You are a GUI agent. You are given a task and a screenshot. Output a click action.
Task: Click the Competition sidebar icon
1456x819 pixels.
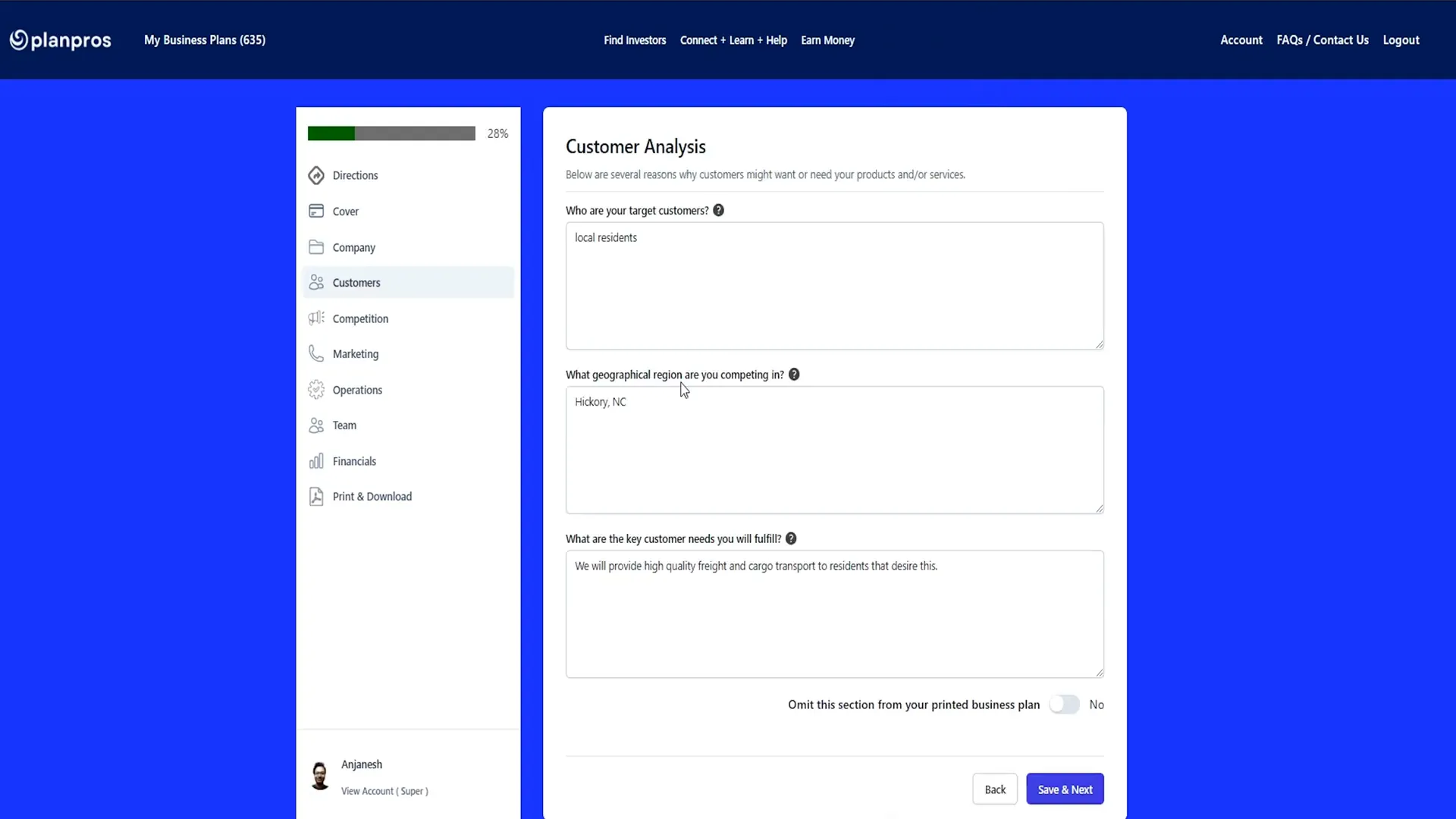(315, 318)
